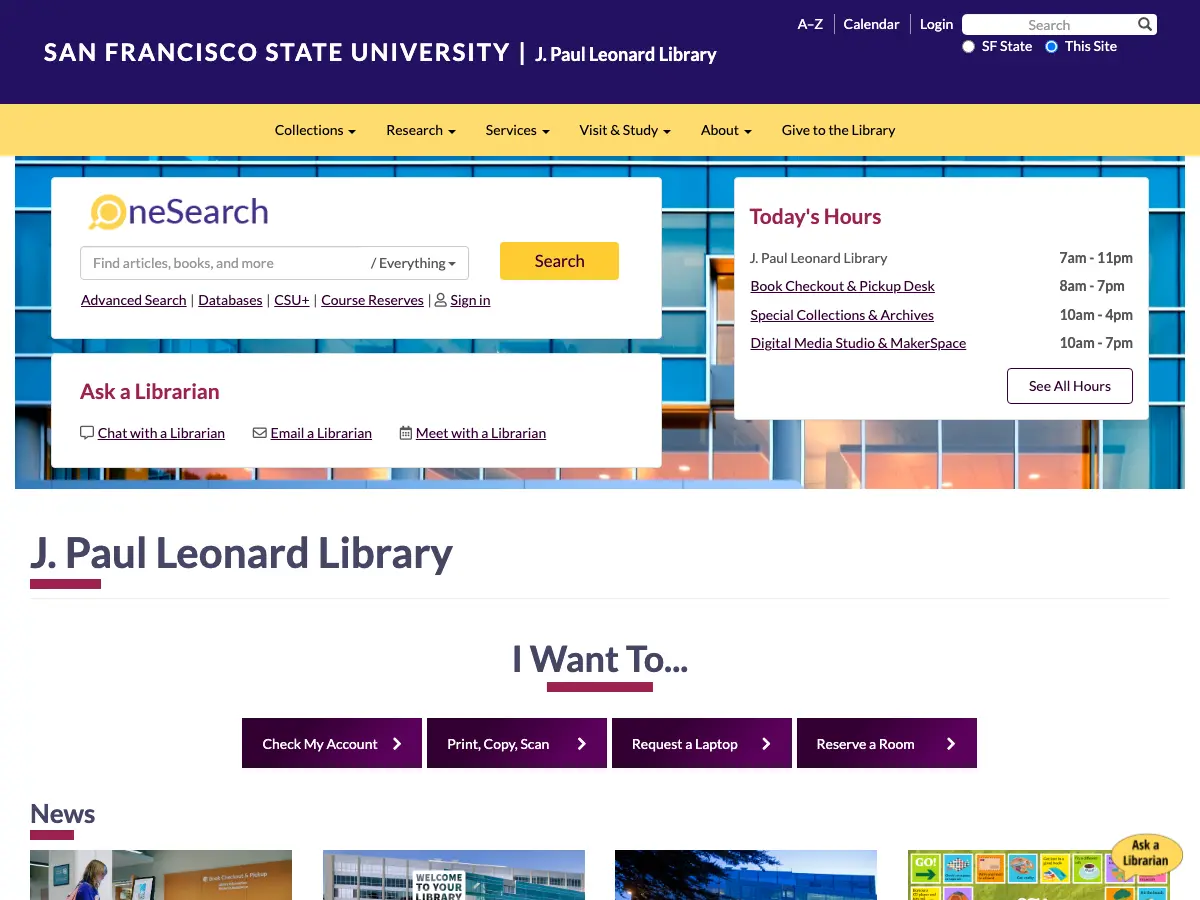Viewport: 1200px width, 900px height.
Task: Open the About dropdown menu
Action: click(726, 130)
